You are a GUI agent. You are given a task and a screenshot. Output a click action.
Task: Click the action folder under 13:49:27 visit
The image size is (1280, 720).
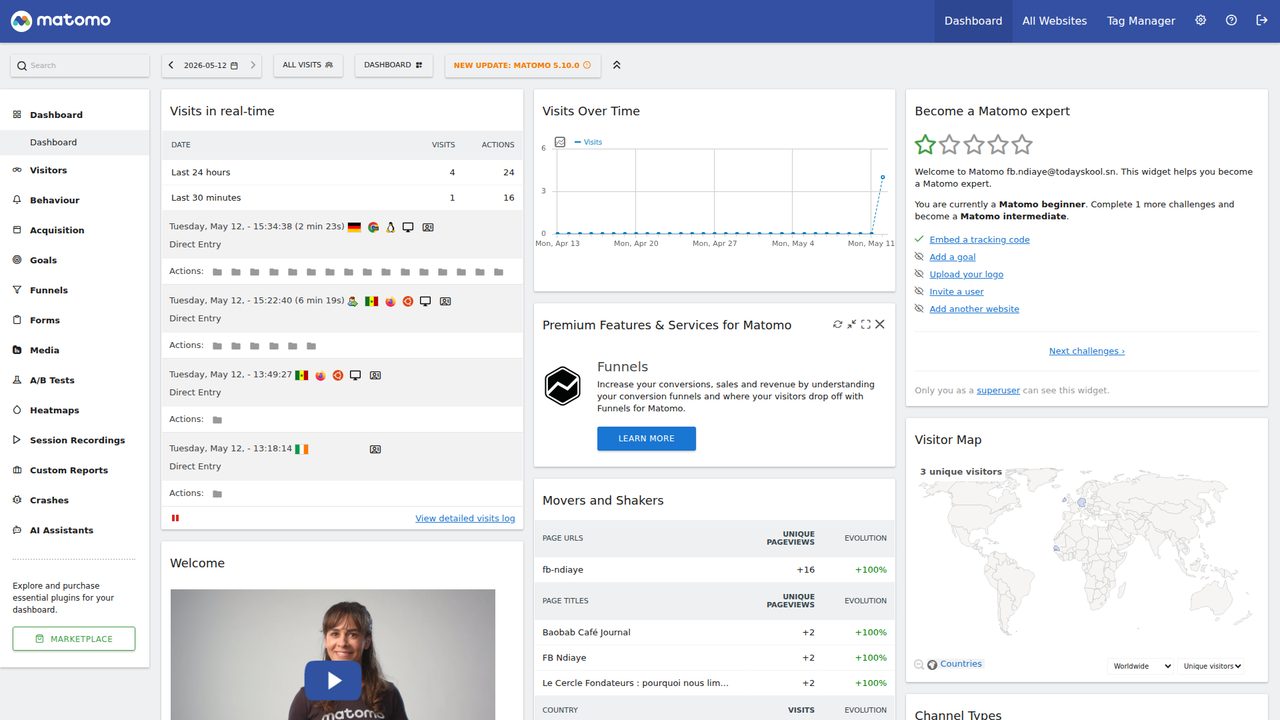click(x=217, y=420)
